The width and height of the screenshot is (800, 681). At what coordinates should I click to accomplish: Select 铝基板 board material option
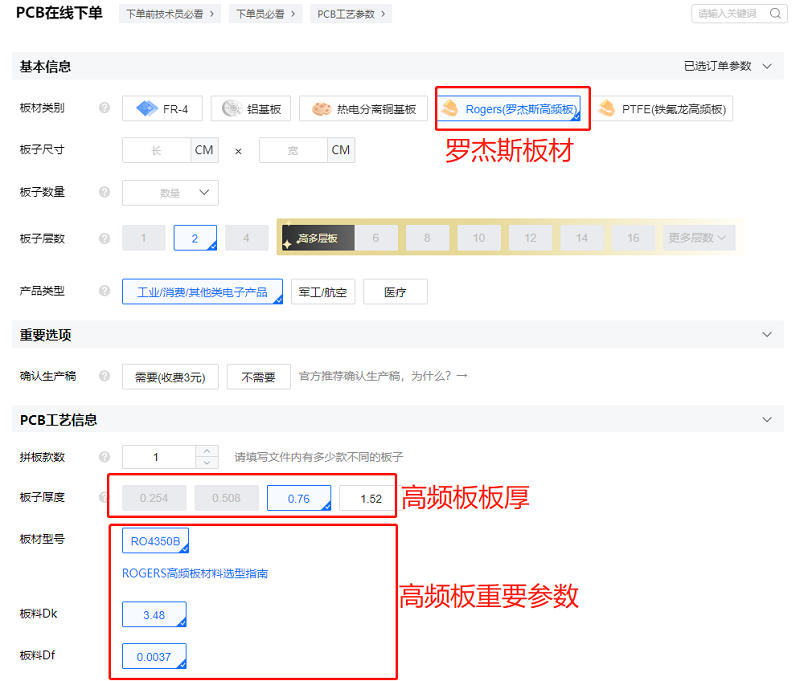256,109
